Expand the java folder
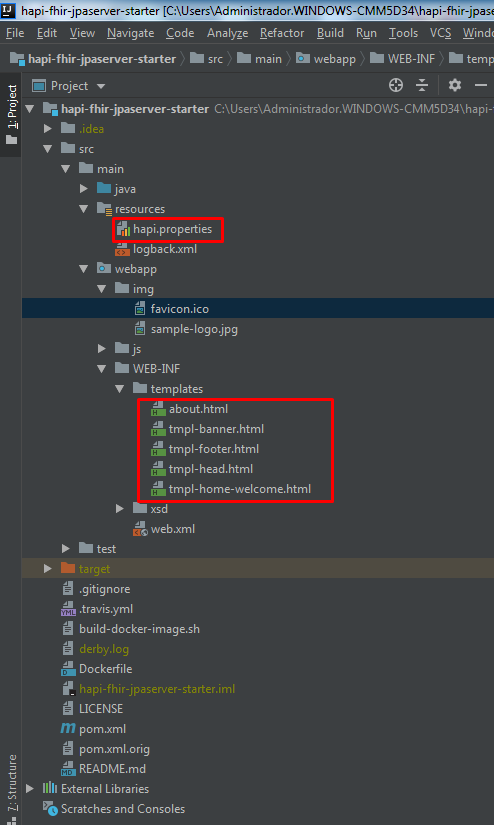 [83, 189]
